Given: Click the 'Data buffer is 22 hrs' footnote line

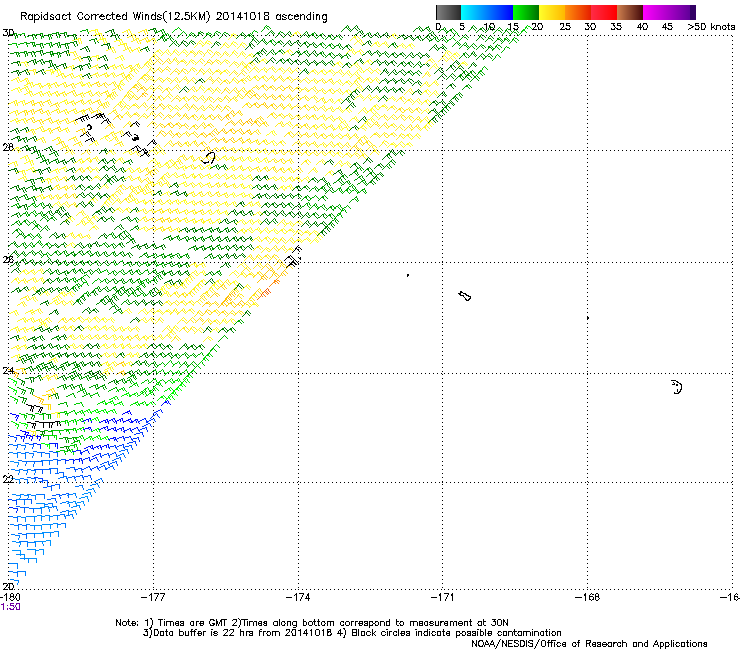Looking at the screenshot, I should 352,633.
